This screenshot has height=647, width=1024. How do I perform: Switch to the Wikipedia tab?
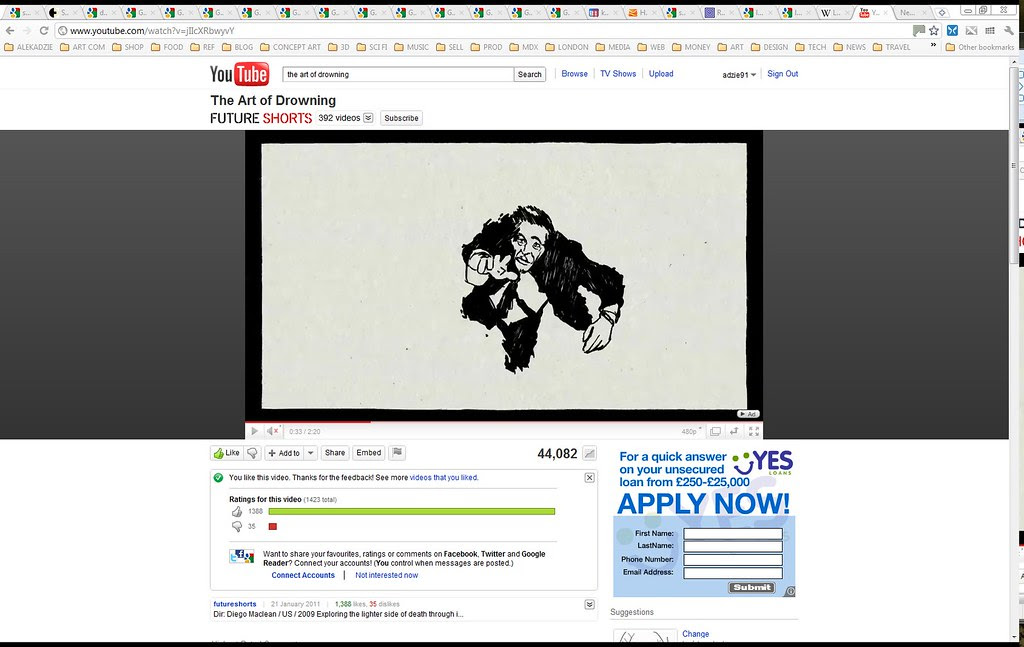[833, 12]
